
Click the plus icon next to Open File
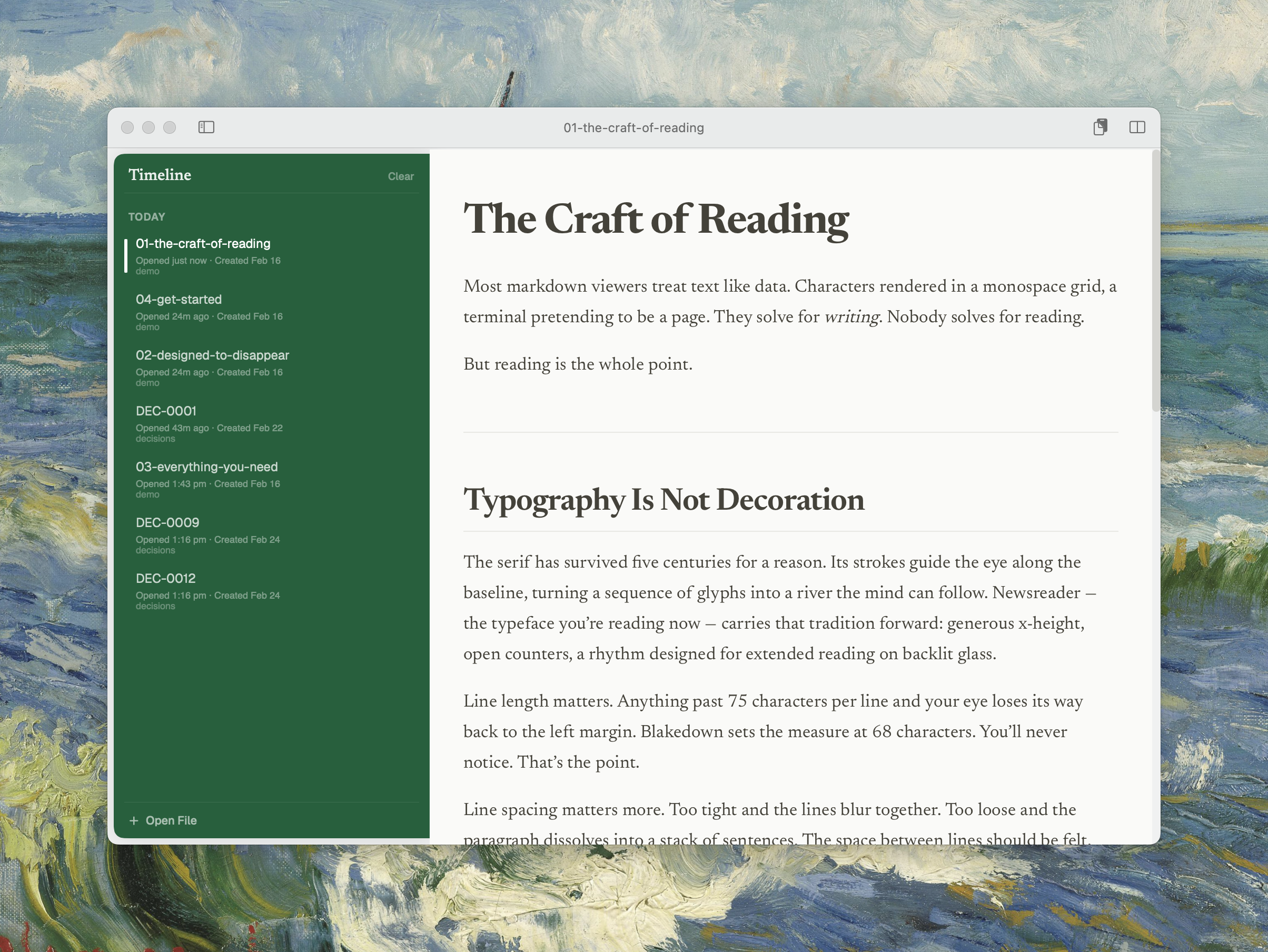pos(134,820)
